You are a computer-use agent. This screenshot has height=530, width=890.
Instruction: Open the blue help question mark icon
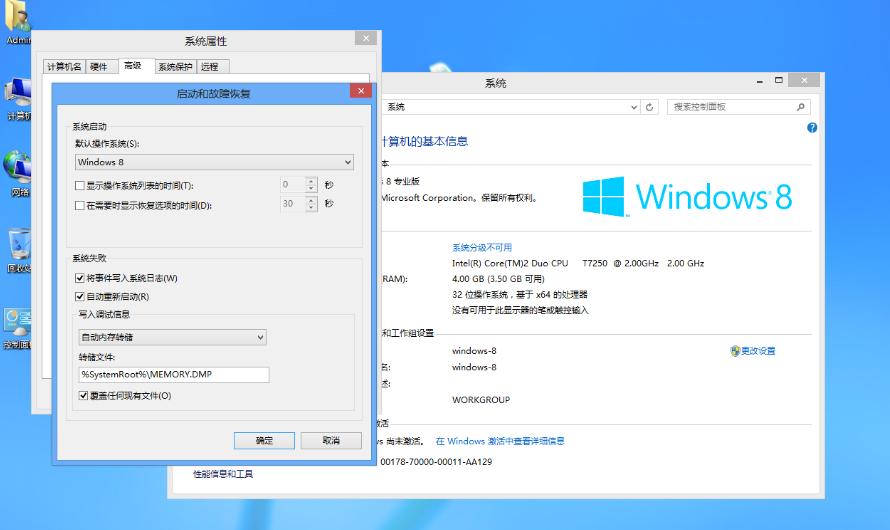click(812, 128)
